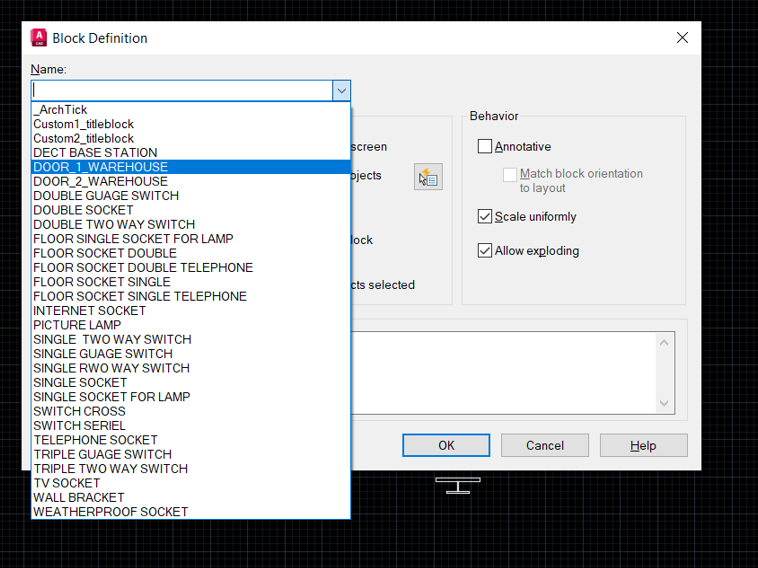Choose FLOOR SINGLE SOCKET FOR LAMP
Image resolution: width=758 pixels, height=568 pixels.
tap(191, 239)
